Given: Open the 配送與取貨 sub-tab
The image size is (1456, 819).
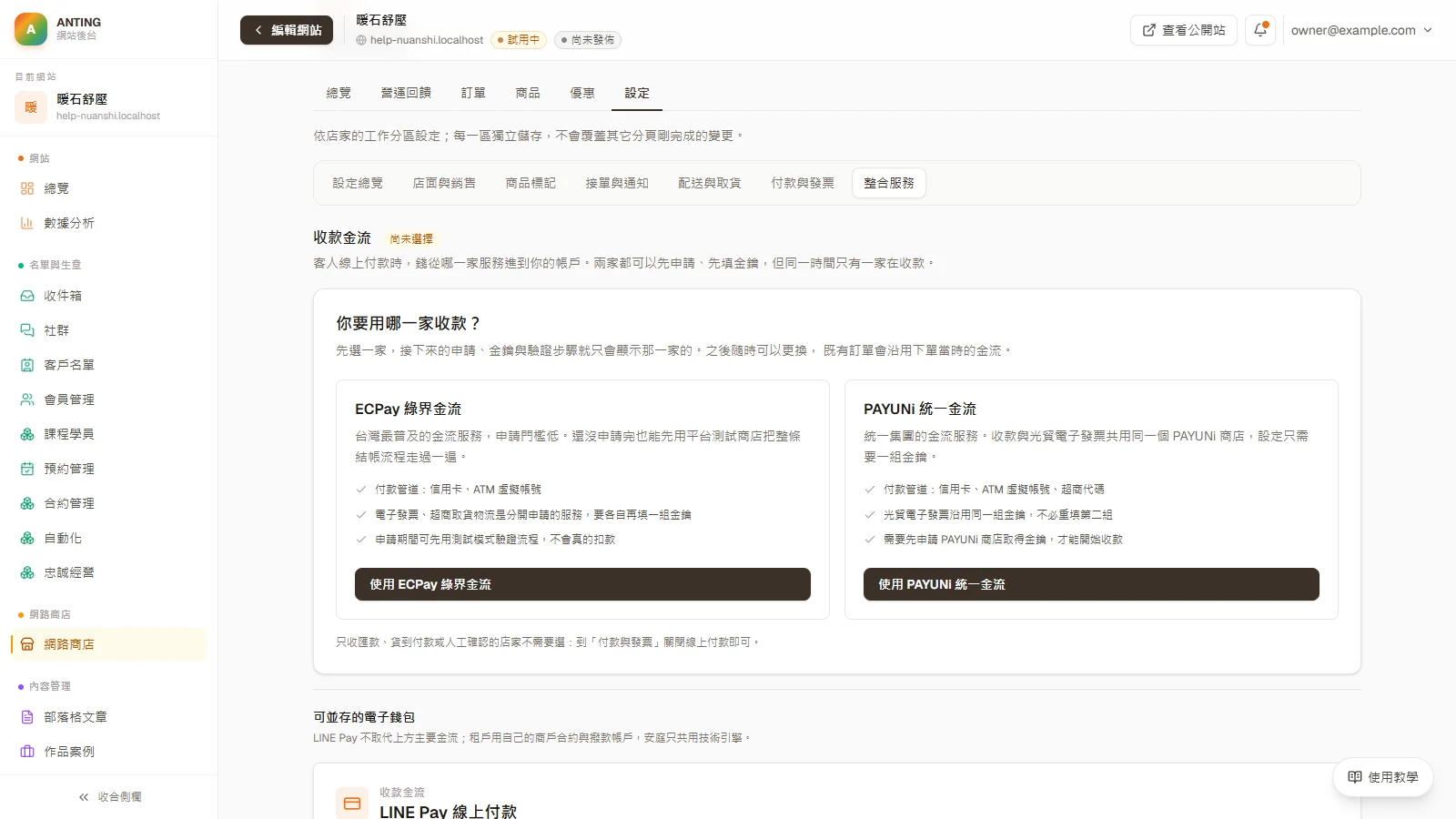Looking at the screenshot, I should click(710, 183).
